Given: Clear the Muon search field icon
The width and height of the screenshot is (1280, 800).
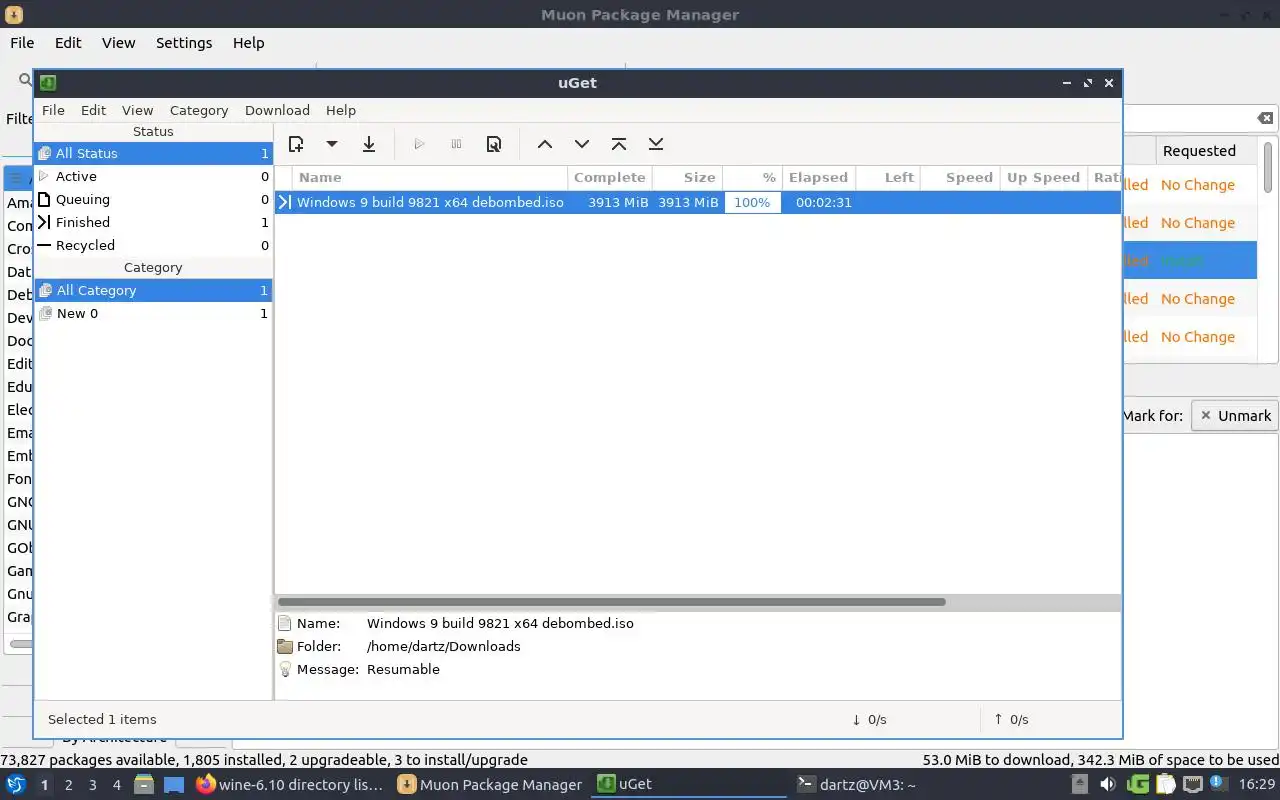Looking at the screenshot, I should coord(1265,118).
